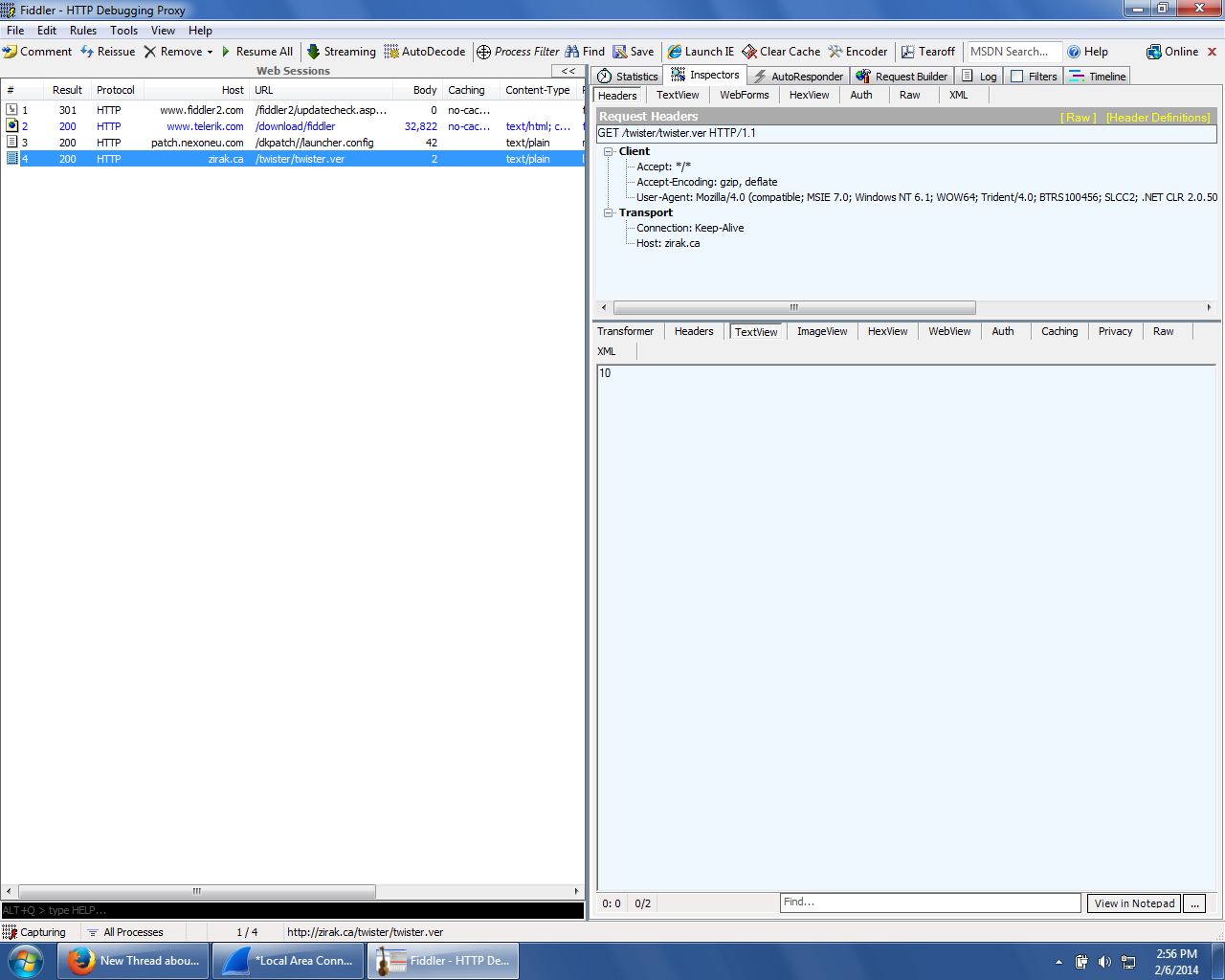The image size is (1225, 980).
Task: Focus the MSDN Search box
Action: 1013,52
